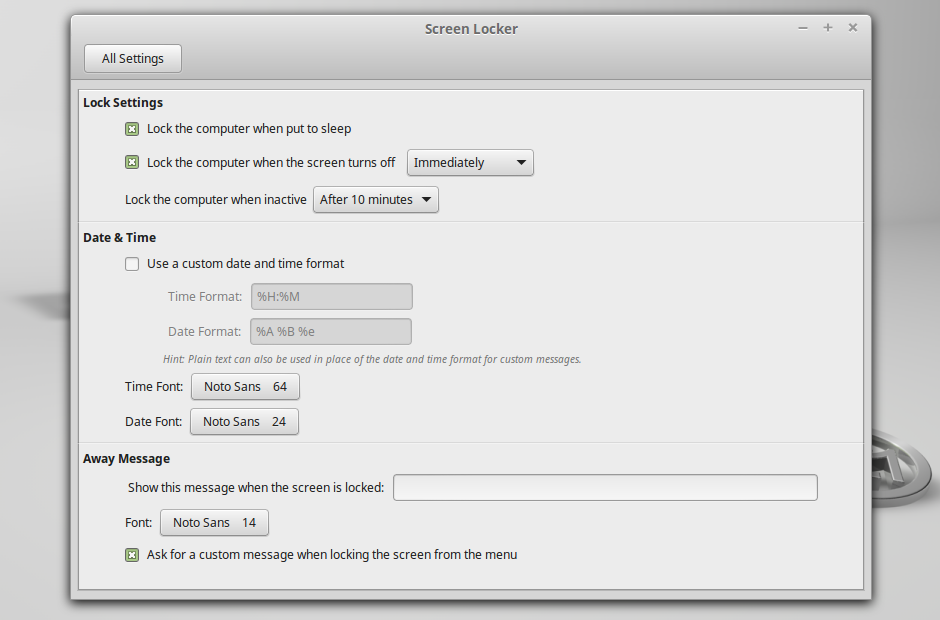Disable locking the computer when put to sleep
The width and height of the screenshot is (940, 620).
coord(132,128)
